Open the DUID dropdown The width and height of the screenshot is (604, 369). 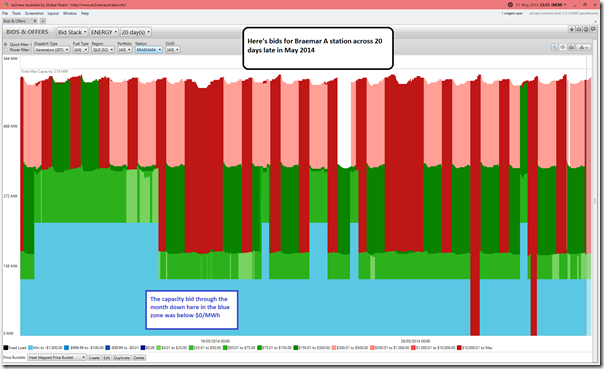(173, 50)
